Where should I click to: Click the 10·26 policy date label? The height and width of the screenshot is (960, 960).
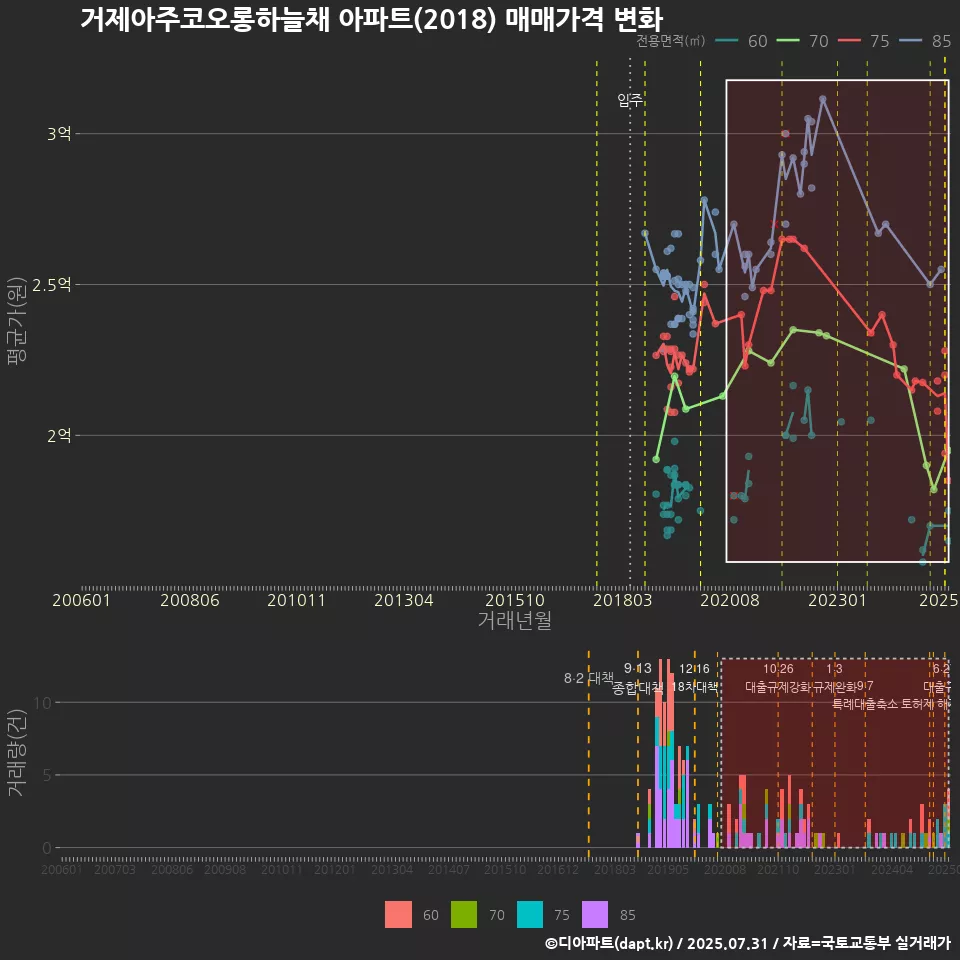pyautogui.click(x=778, y=669)
